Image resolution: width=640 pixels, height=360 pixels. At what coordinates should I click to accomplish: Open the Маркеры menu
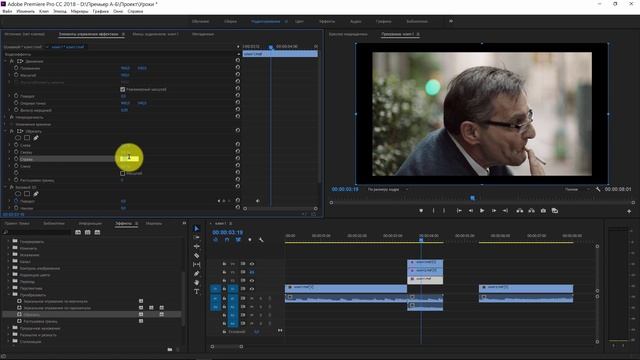[79, 11]
